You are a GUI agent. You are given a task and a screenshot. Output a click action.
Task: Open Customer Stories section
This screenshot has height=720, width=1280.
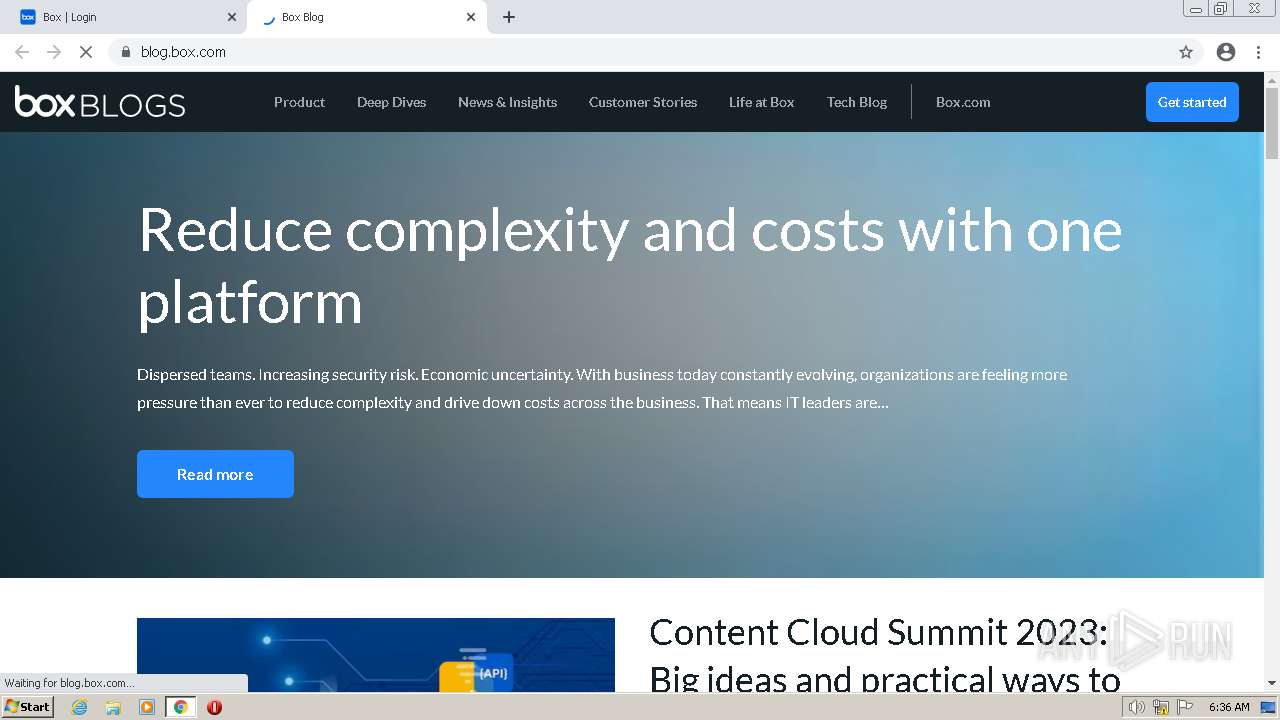[643, 102]
